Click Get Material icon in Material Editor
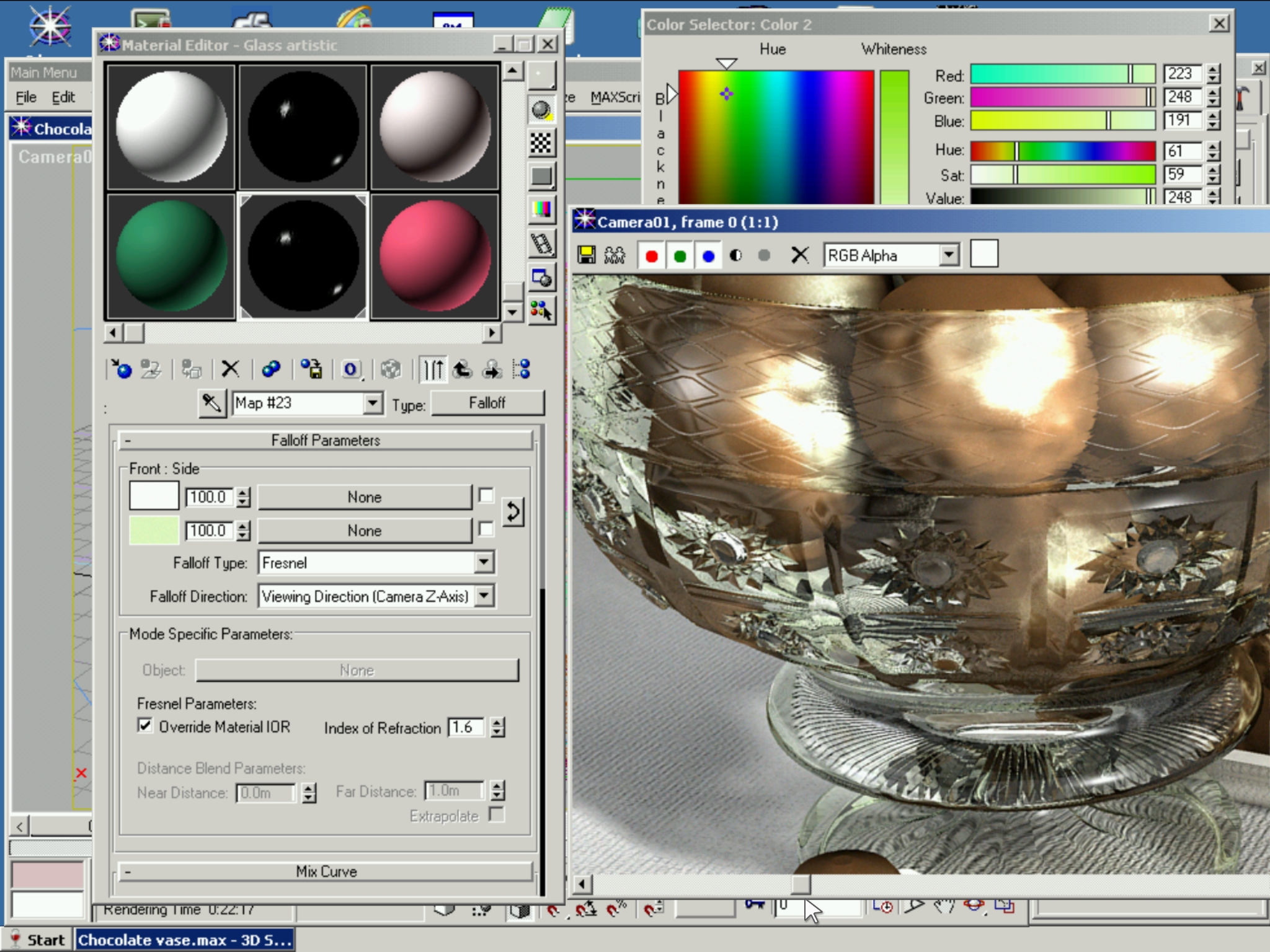This screenshot has width=1270, height=952. tap(121, 369)
